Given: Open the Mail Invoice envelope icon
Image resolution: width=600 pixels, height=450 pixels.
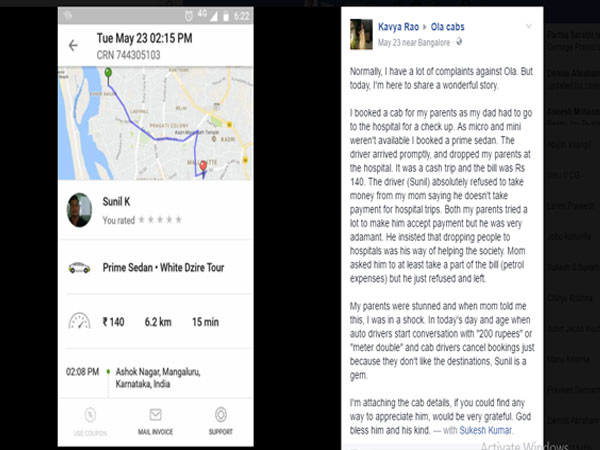Looking at the screenshot, I should point(155,414).
